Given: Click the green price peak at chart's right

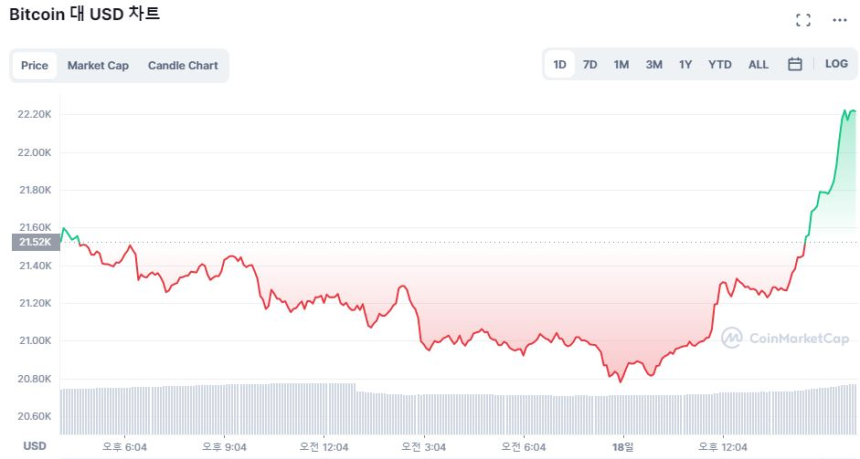Looking at the screenshot, I should click(849, 111).
